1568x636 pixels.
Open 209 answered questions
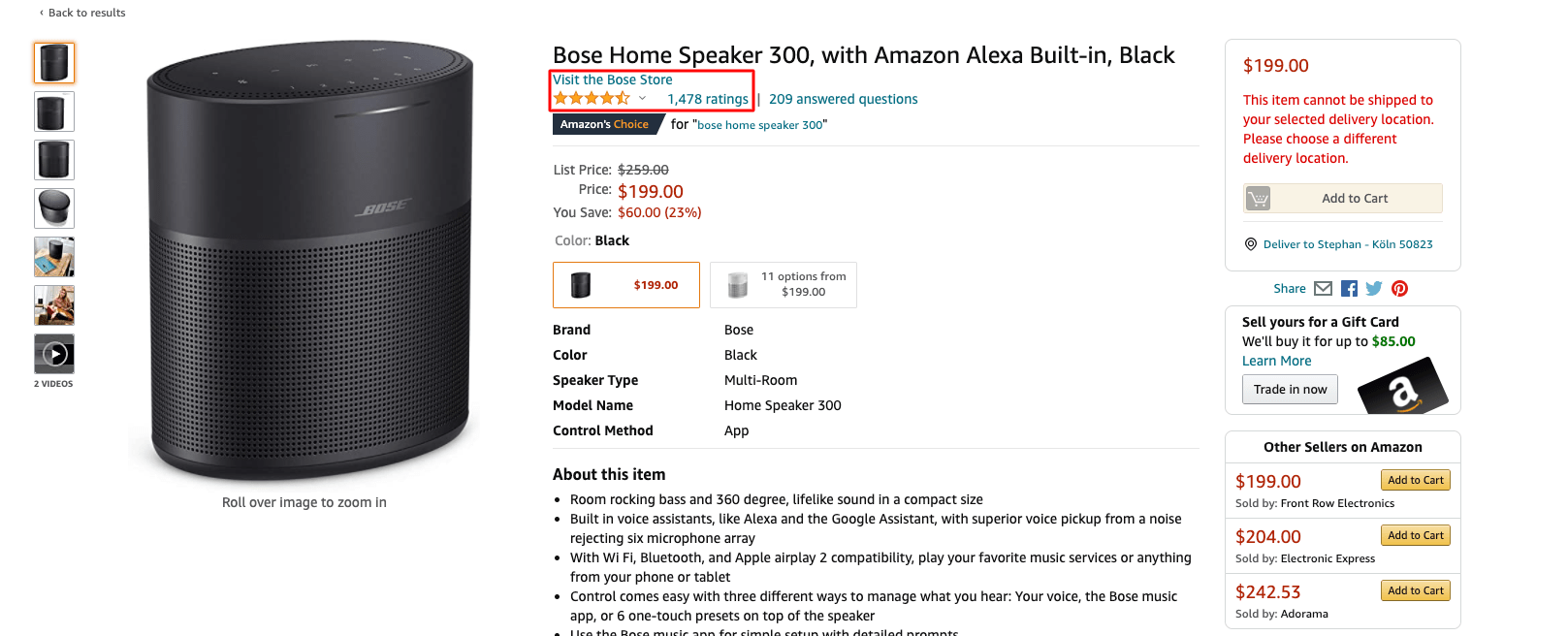[843, 99]
